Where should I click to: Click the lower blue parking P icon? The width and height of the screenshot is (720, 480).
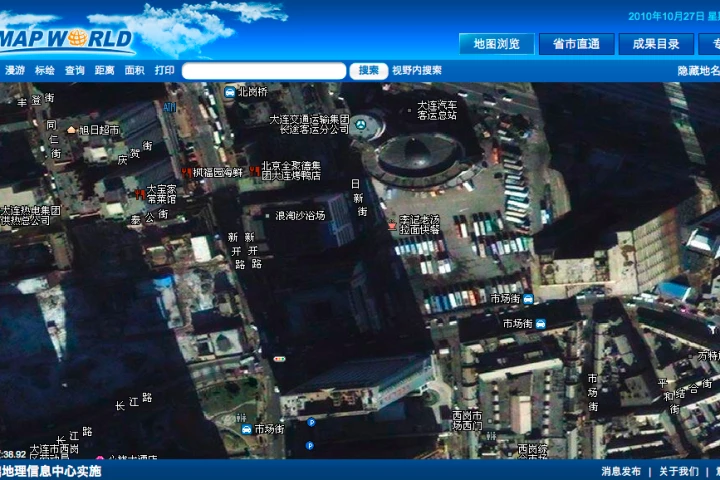pyautogui.click(x=310, y=446)
